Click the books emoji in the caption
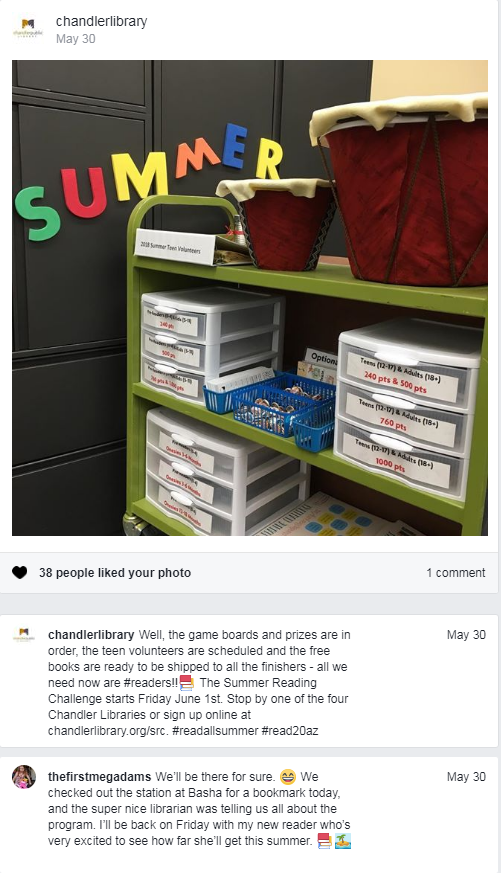The width and height of the screenshot is (501, 873). [x=187, y=683]
